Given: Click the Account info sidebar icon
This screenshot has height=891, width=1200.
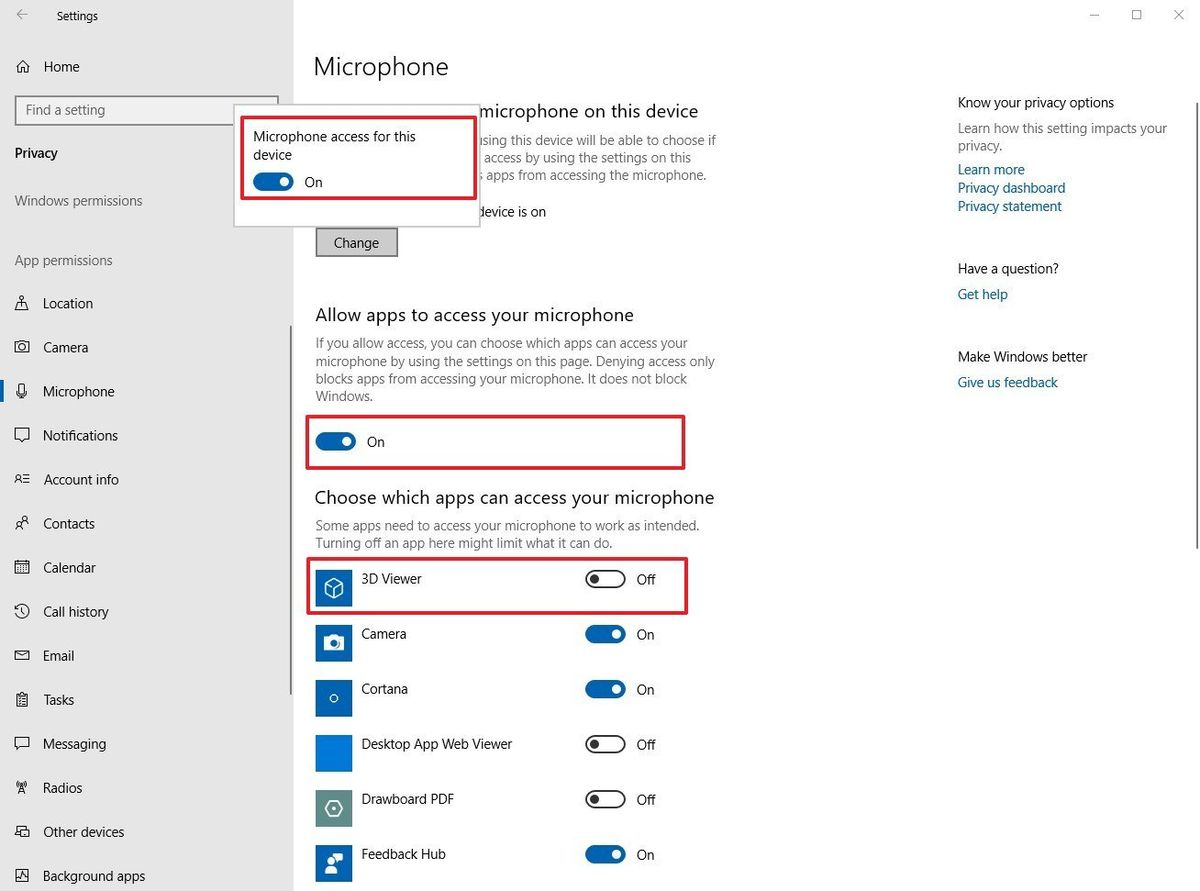Looking at the screenshot, I should tap(22, 479).
